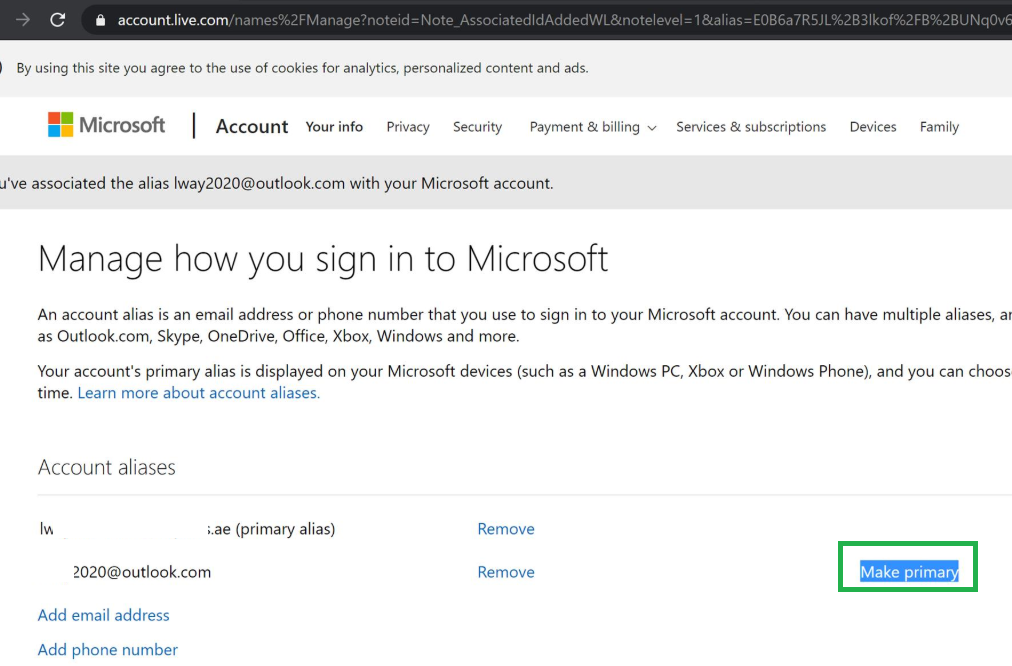Open the Family tab
This screenshot has width=1012, height=666.
point(939,126)
